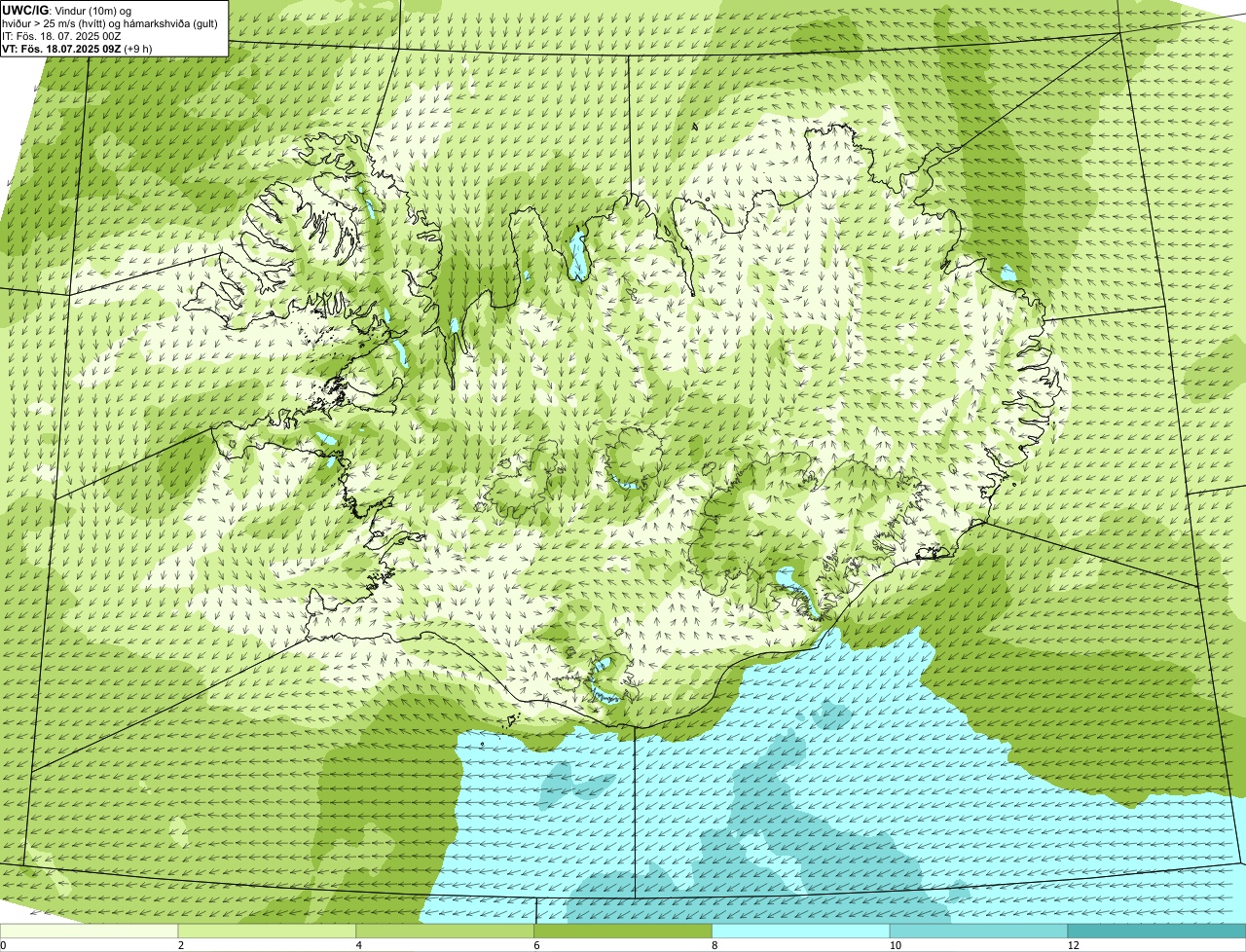This screenshot has height=952, width=1246.
Task: Click the legend scale label "12"
Action: point(1073,945)
